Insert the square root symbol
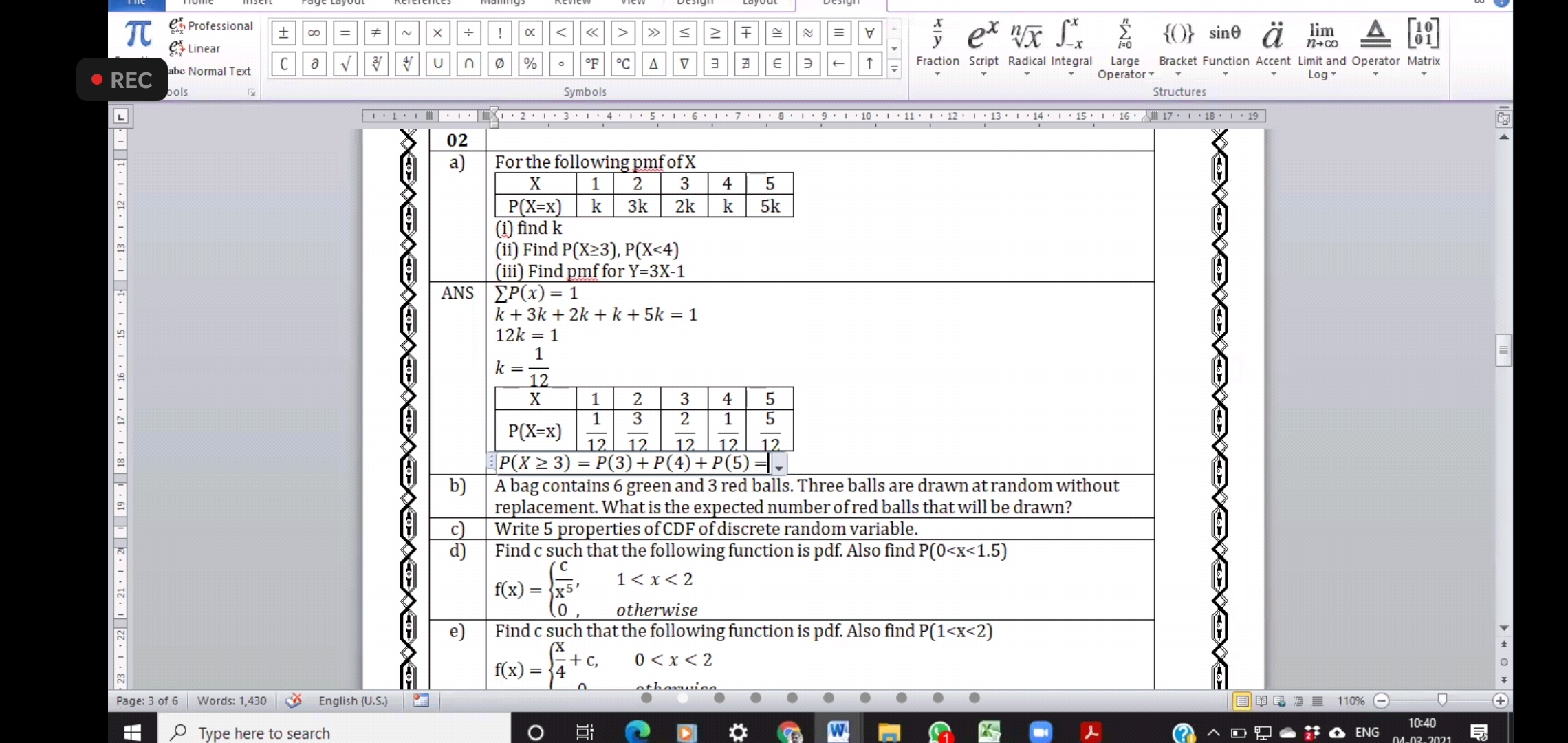Image resolution: width=1568 pixels, height=743 pixels. tap(345, 64)
